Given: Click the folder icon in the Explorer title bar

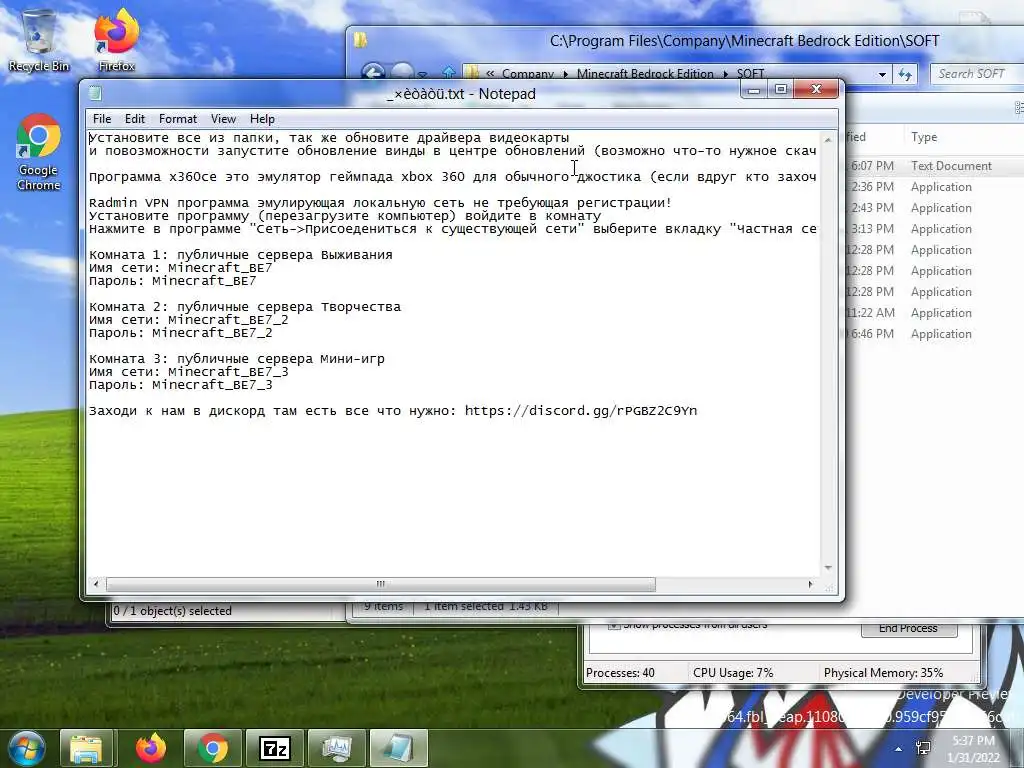Looking at the screenshot, I should tap(360, 40).
